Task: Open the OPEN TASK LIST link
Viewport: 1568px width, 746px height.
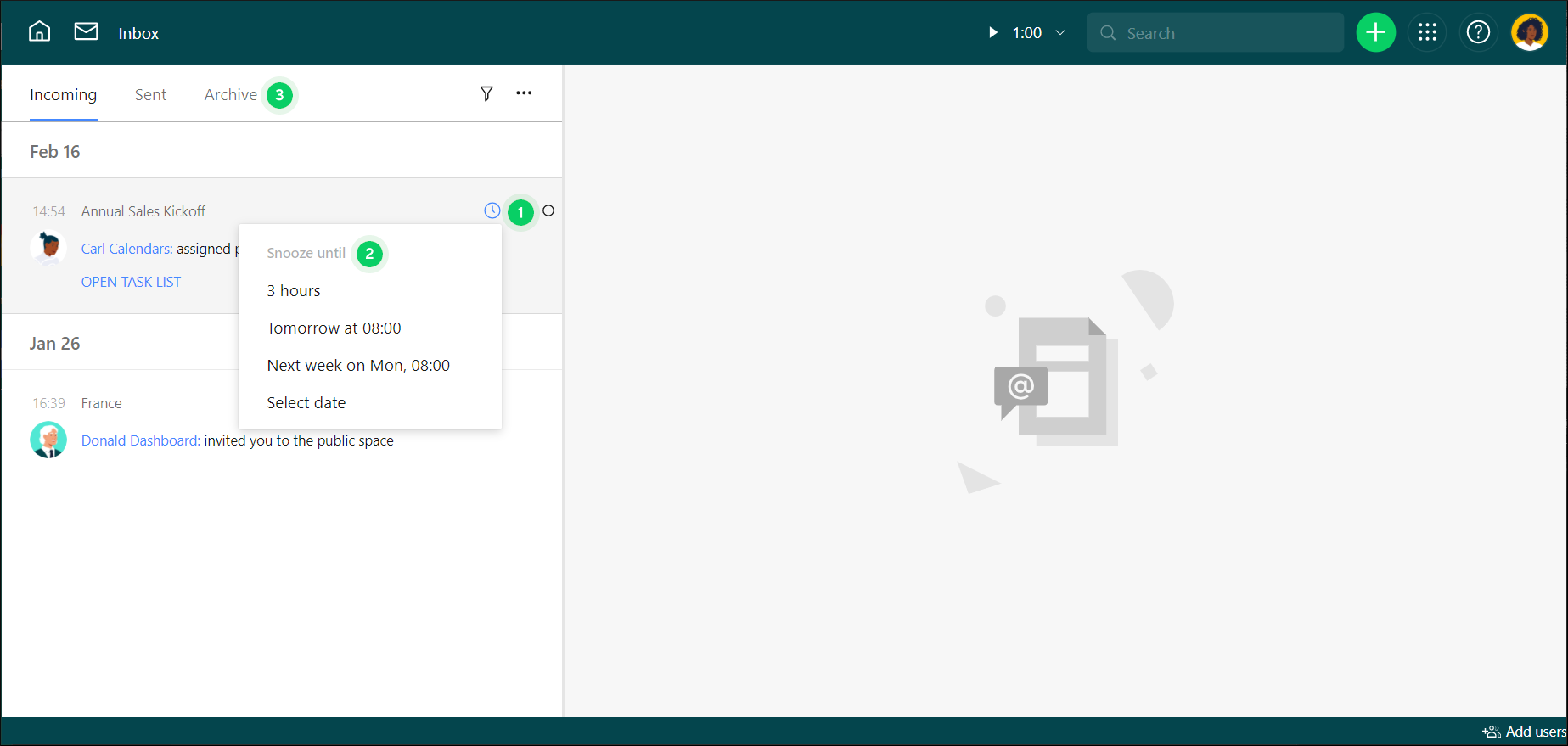Action: [x=131, y=282]
